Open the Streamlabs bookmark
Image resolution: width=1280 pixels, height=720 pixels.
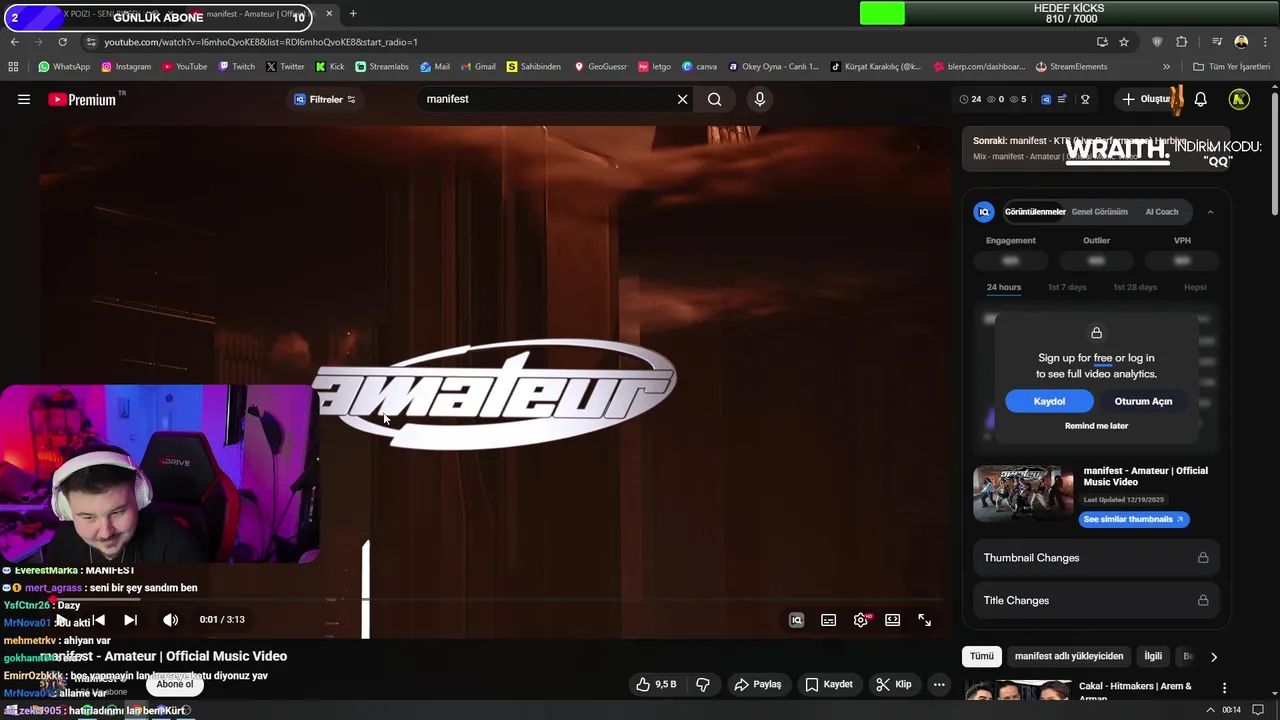point(382,67)
